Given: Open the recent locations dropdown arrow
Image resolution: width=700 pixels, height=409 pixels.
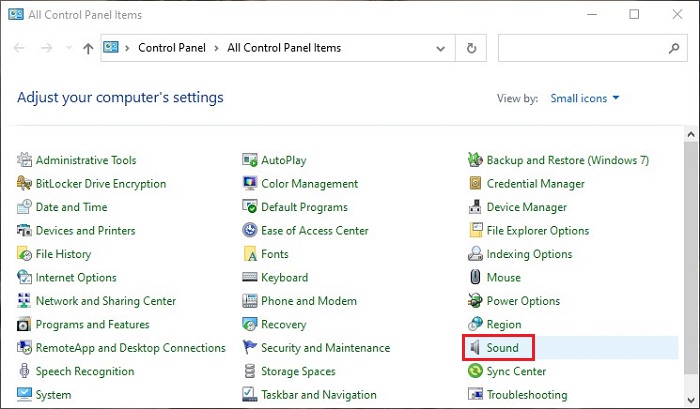Looking at the screenshot, I should coord(68,47).
